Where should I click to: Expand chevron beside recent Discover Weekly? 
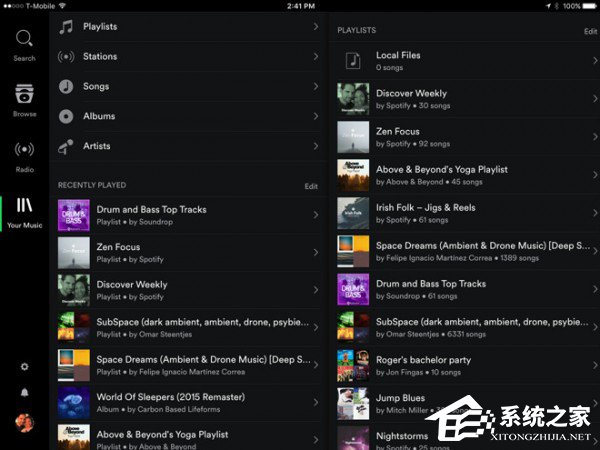[x=316, y=290]
